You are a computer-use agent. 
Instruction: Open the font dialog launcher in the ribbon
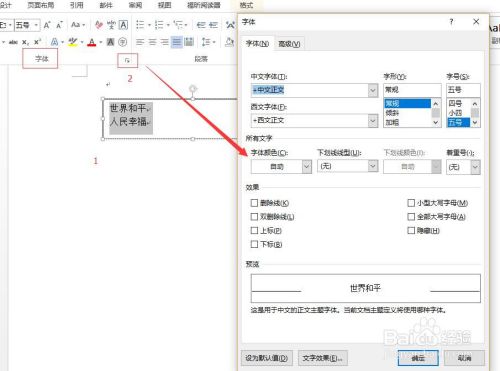[x=127, y=60]
